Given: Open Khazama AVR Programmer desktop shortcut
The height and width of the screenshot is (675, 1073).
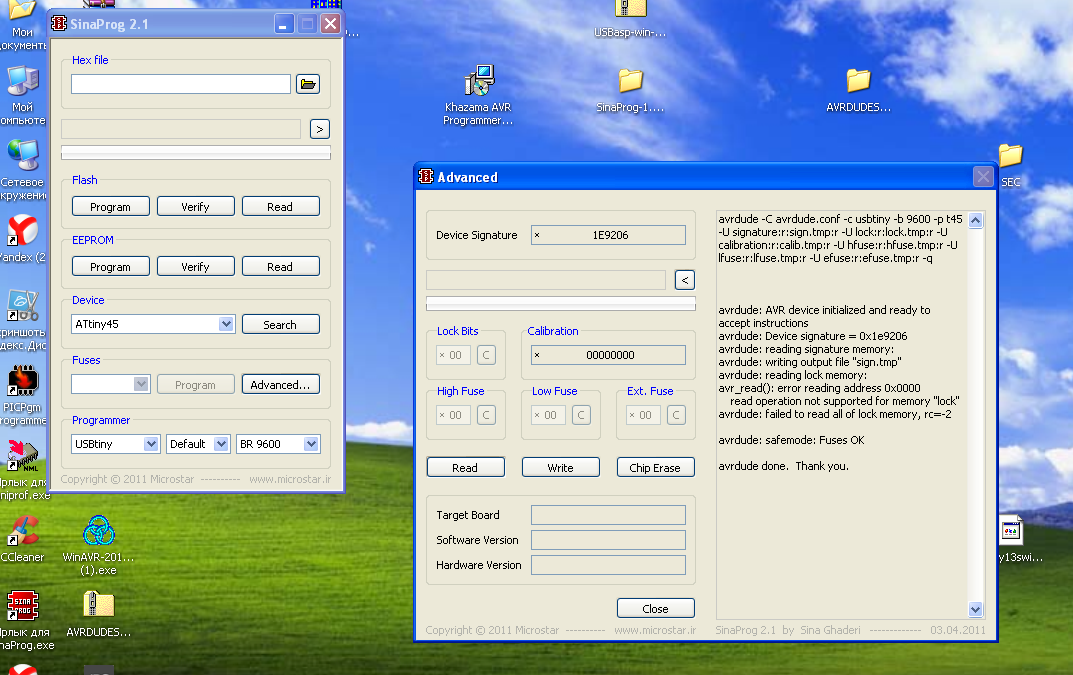Looking at the screenshot, I should coord(478,84).
